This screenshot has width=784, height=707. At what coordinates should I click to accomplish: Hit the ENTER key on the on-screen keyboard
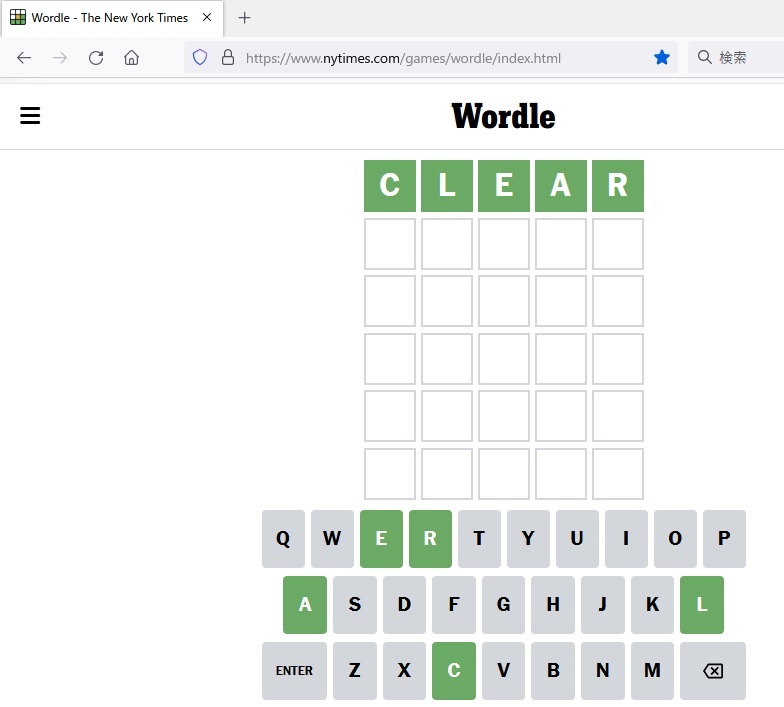(x=294, y=670)
